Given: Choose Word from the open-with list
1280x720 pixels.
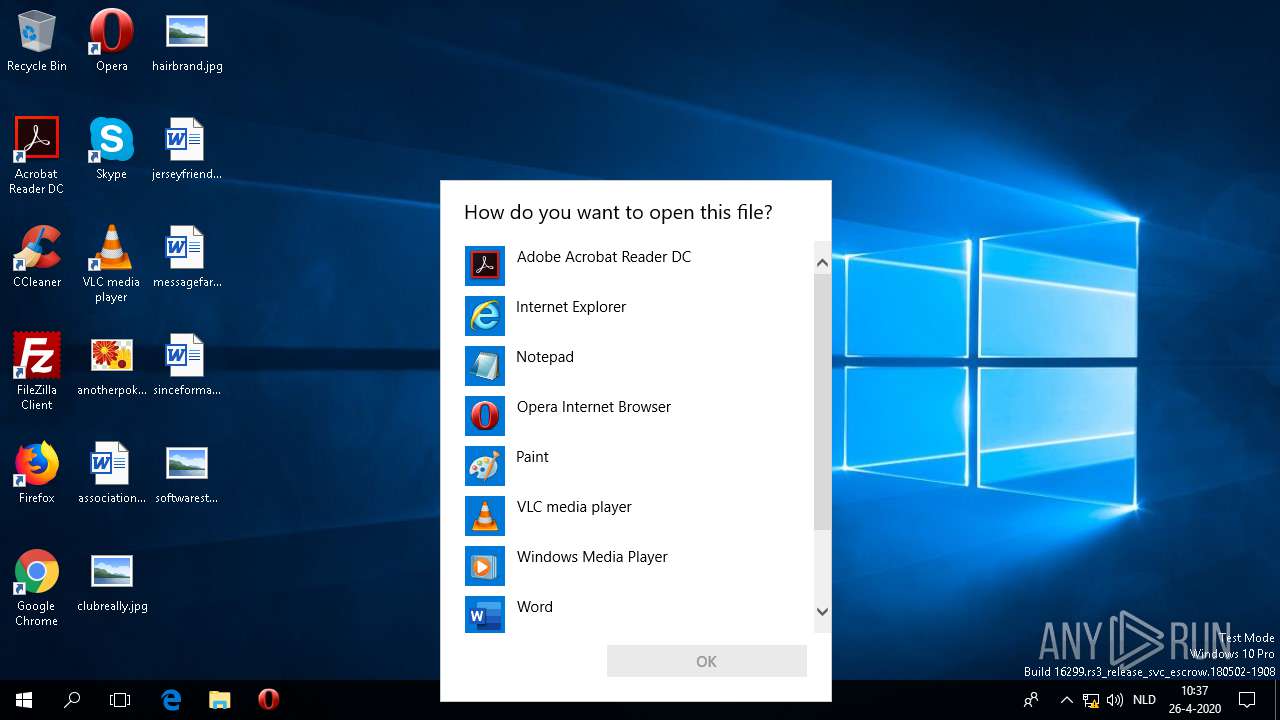Looking at the screenshot, I should [x=638, y=613].
